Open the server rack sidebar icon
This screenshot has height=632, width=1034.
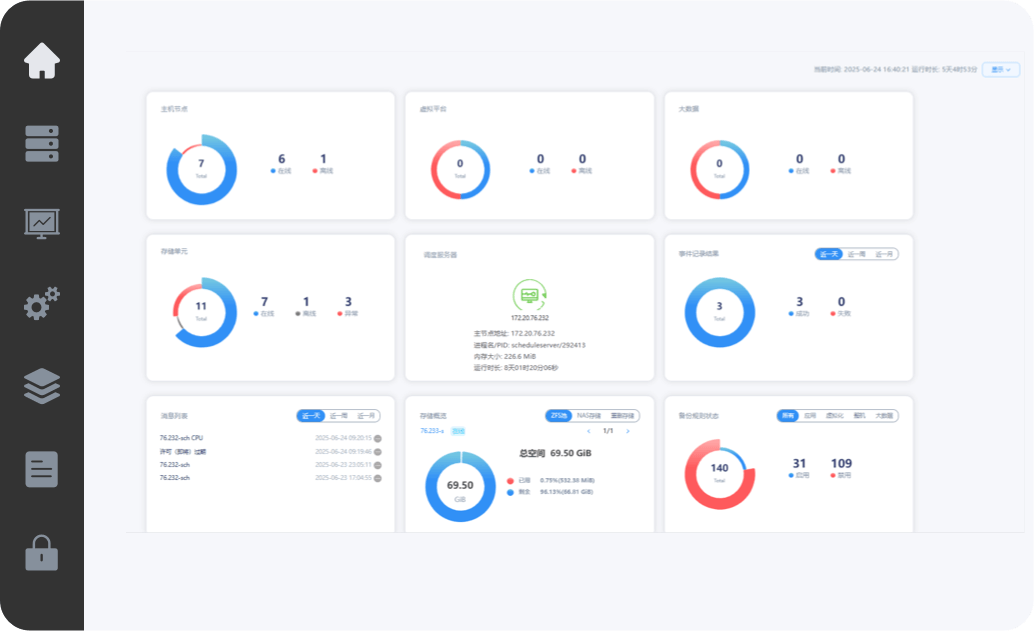click(x=42, y=143)
